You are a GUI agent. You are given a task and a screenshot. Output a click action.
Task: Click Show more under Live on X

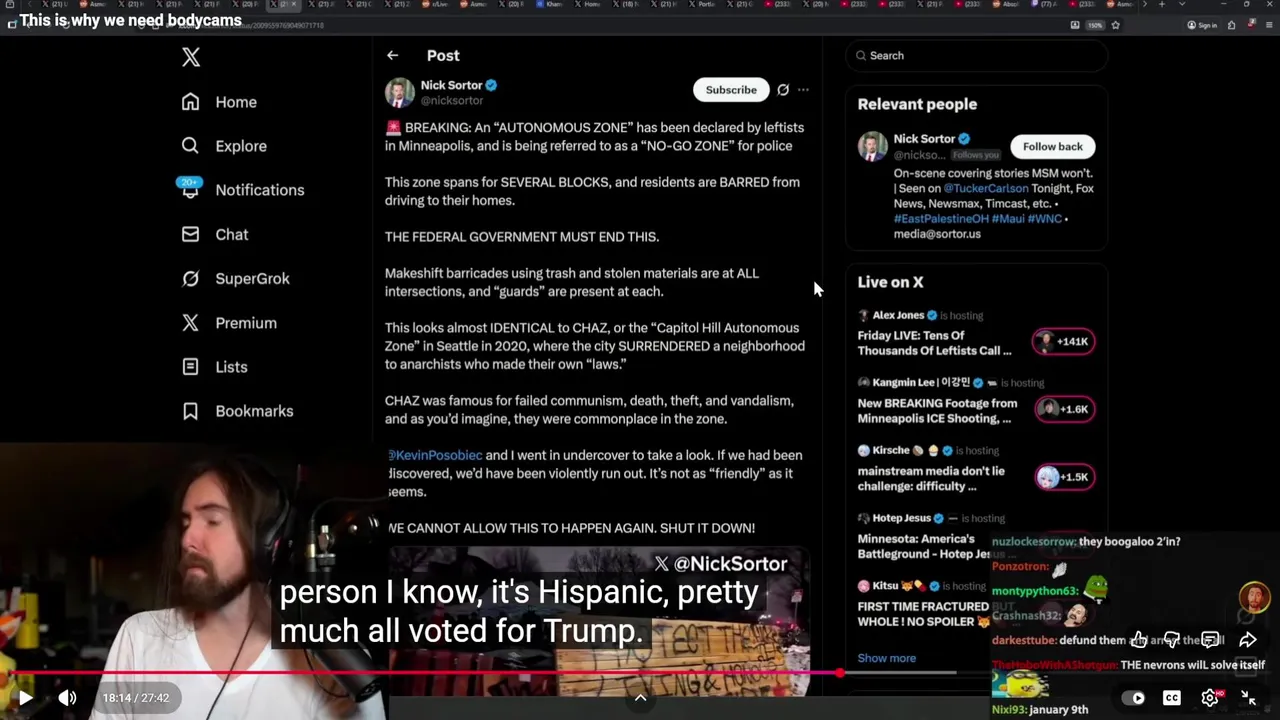pyautogui.click(x=886, y=658)
